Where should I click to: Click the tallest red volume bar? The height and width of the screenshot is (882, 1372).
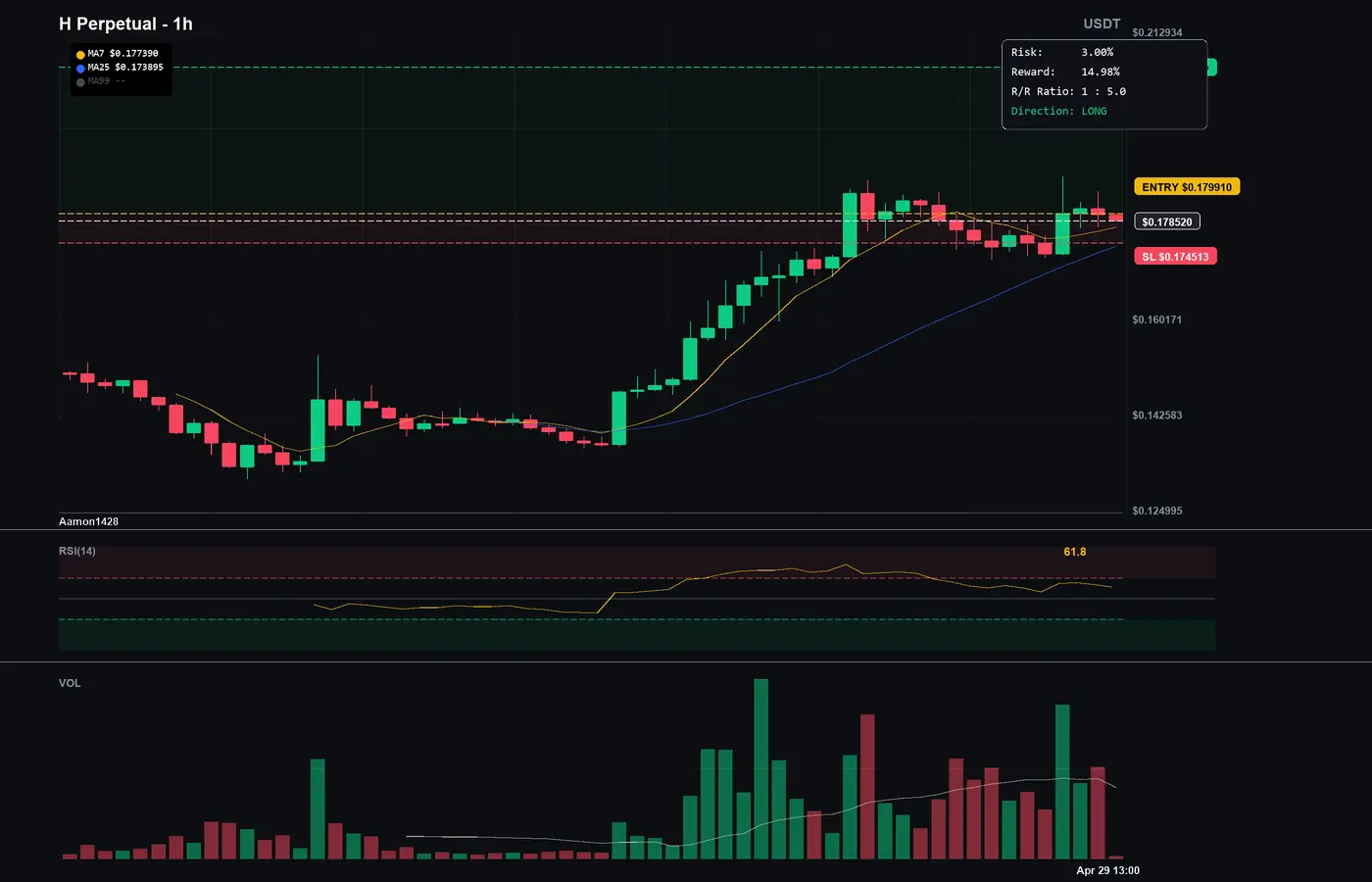[x=867, y=787]
